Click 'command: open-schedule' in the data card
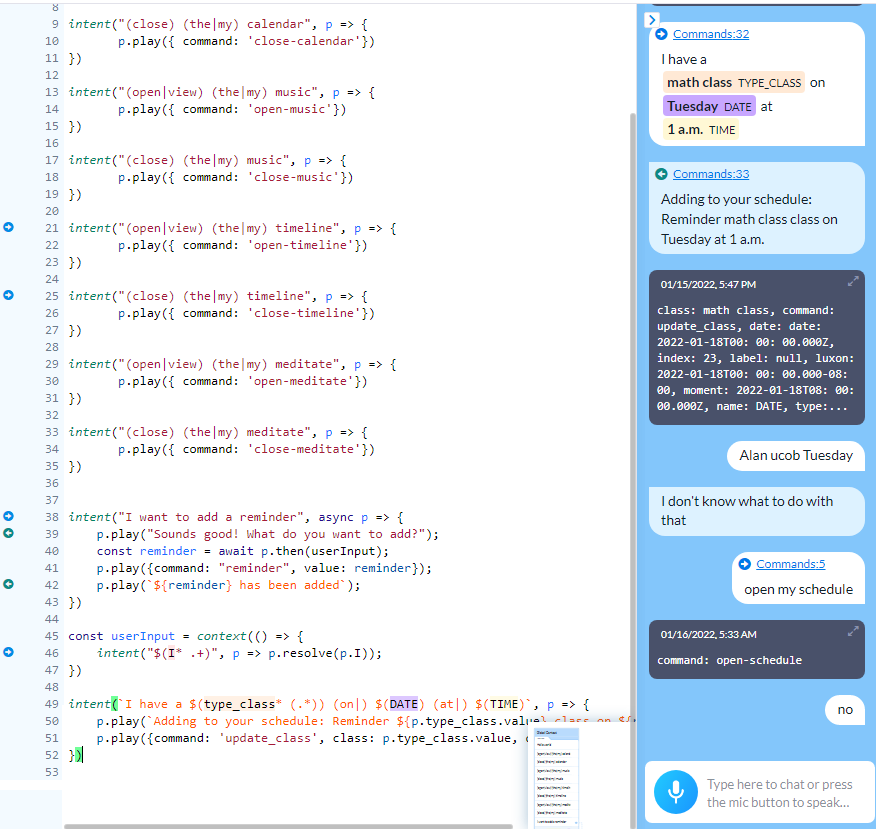The height and width of the screenshot is (829, 876). click(x=729, y=660)
